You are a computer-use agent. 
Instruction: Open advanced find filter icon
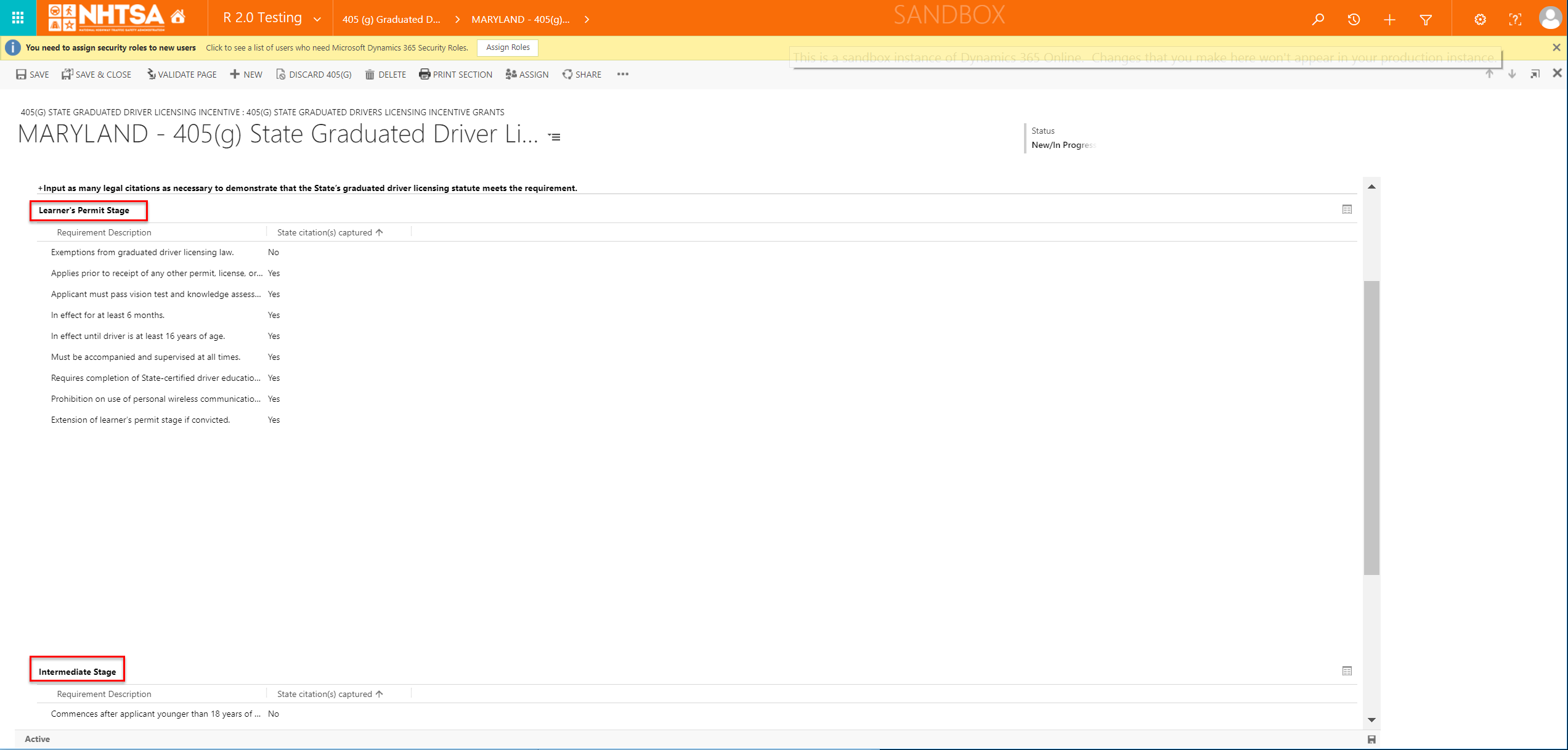pos(1426,19)
